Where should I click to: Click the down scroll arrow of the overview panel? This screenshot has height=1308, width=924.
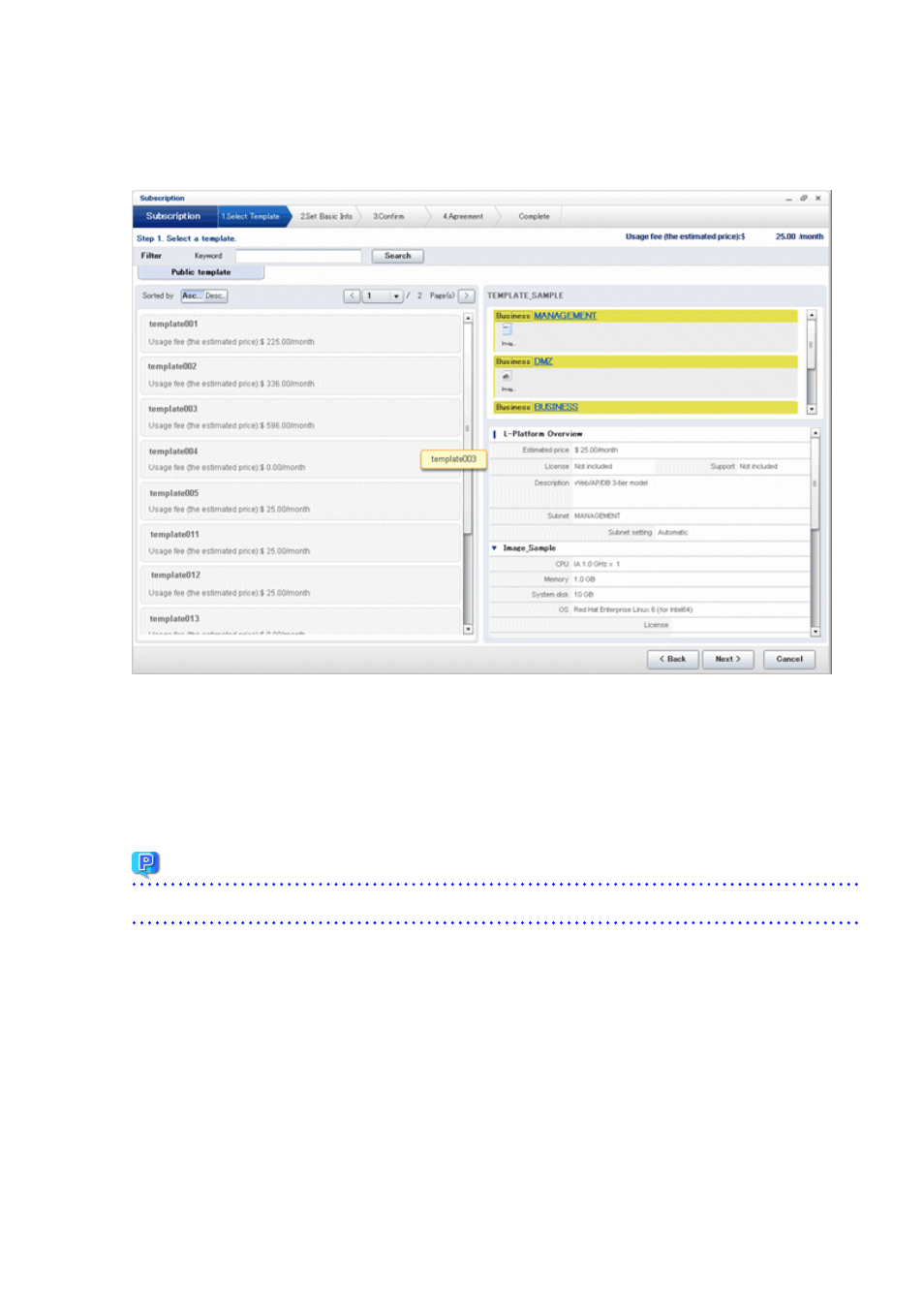(815, 631)
